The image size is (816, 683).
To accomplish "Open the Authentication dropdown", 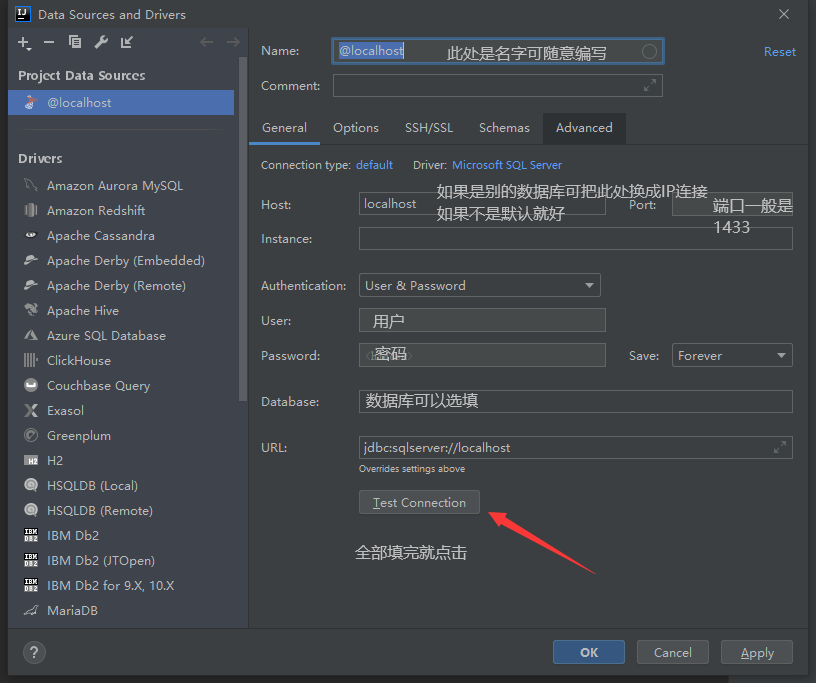I will pos(480,285).
